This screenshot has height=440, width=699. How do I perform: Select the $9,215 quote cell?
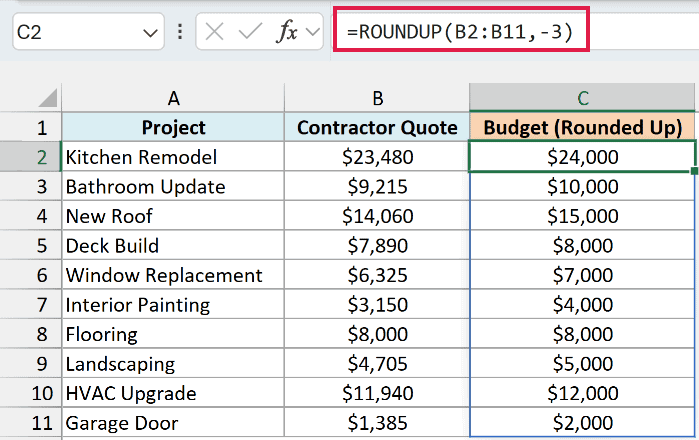click(x=377, y=186)
